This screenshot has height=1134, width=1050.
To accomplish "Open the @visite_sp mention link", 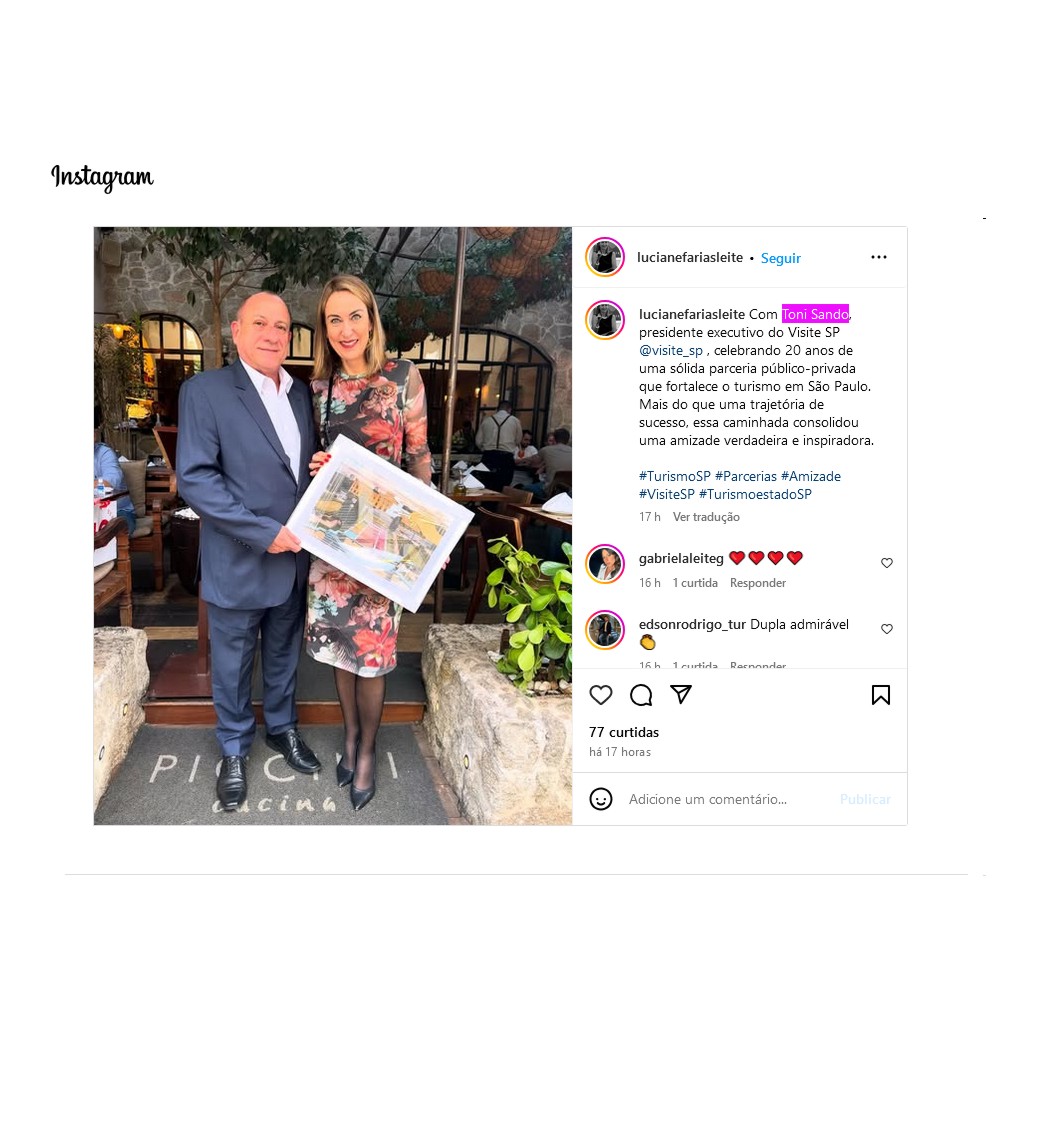I will coord(670,351).
